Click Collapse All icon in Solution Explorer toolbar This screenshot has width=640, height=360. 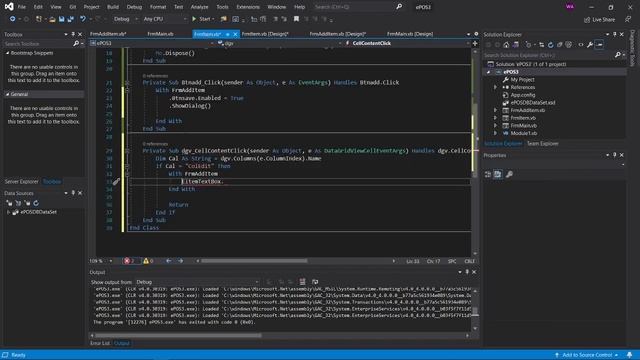pyautogui.click(x=560, y=45)
